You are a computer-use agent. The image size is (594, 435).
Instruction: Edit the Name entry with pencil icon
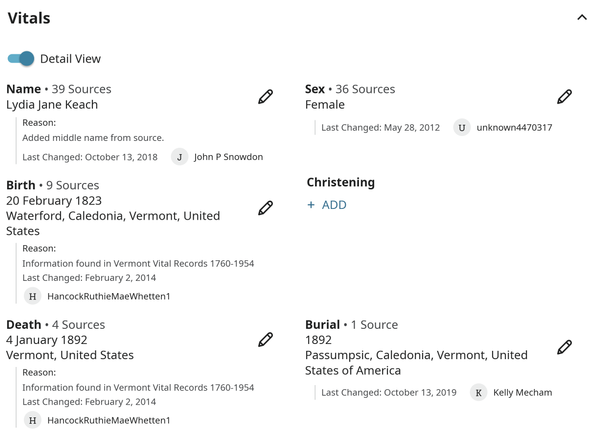(x=266, y=97)
